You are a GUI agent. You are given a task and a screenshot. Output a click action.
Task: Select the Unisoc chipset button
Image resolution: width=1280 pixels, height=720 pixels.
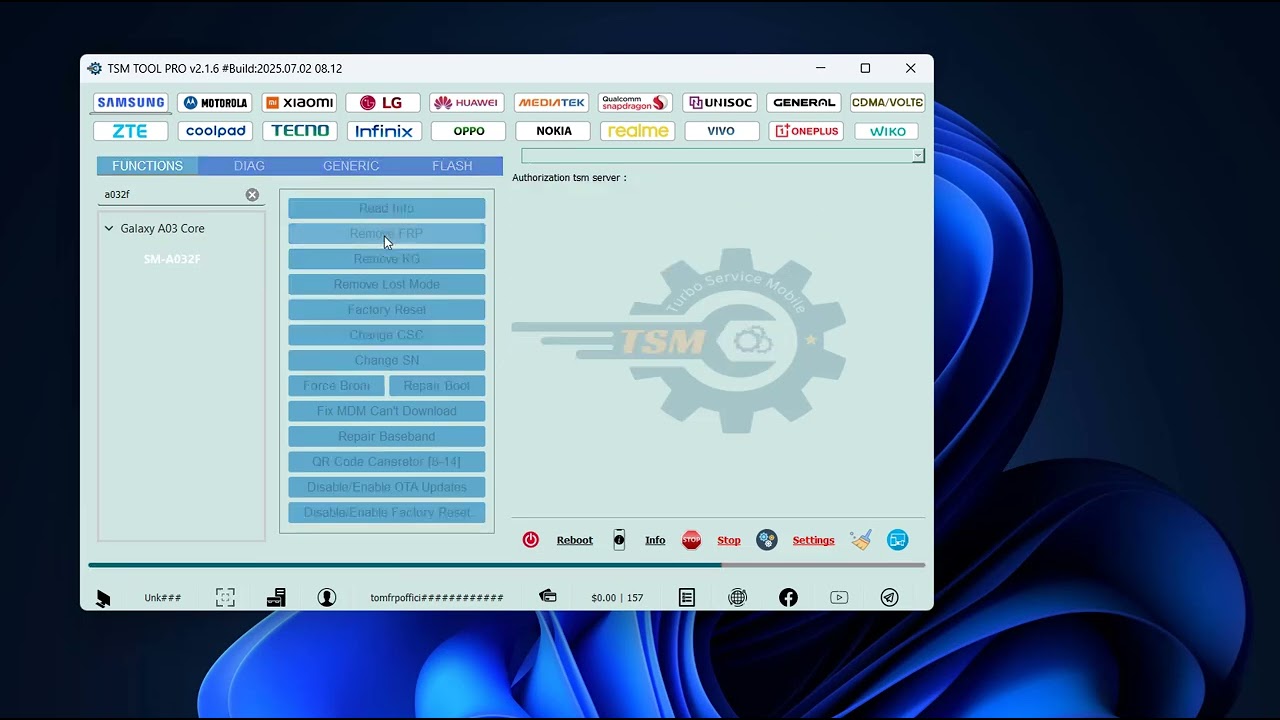719,103
